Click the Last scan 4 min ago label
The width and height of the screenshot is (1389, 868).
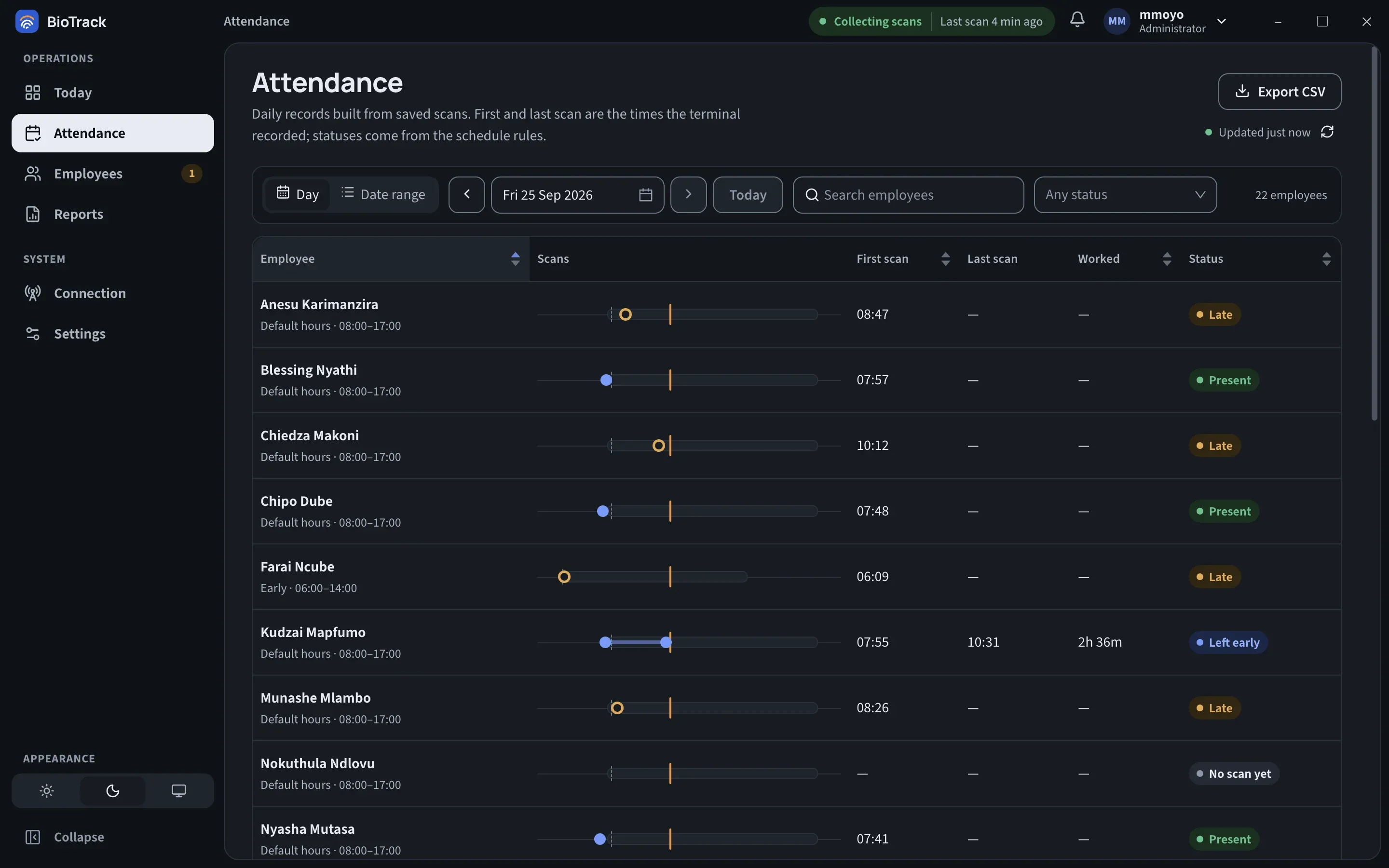click(x=991, y=21)
